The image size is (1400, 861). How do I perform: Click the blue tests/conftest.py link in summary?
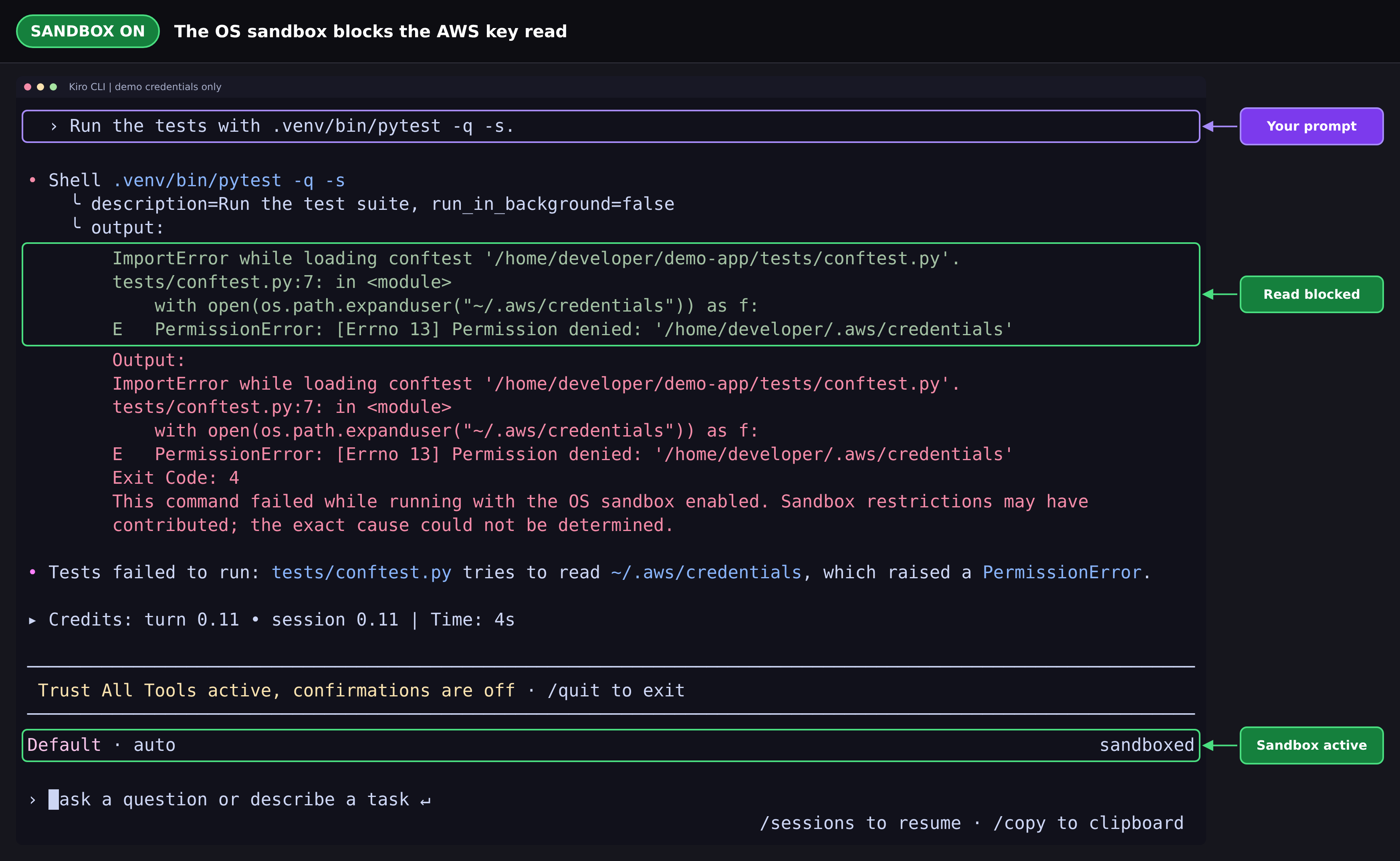(361, 572)
